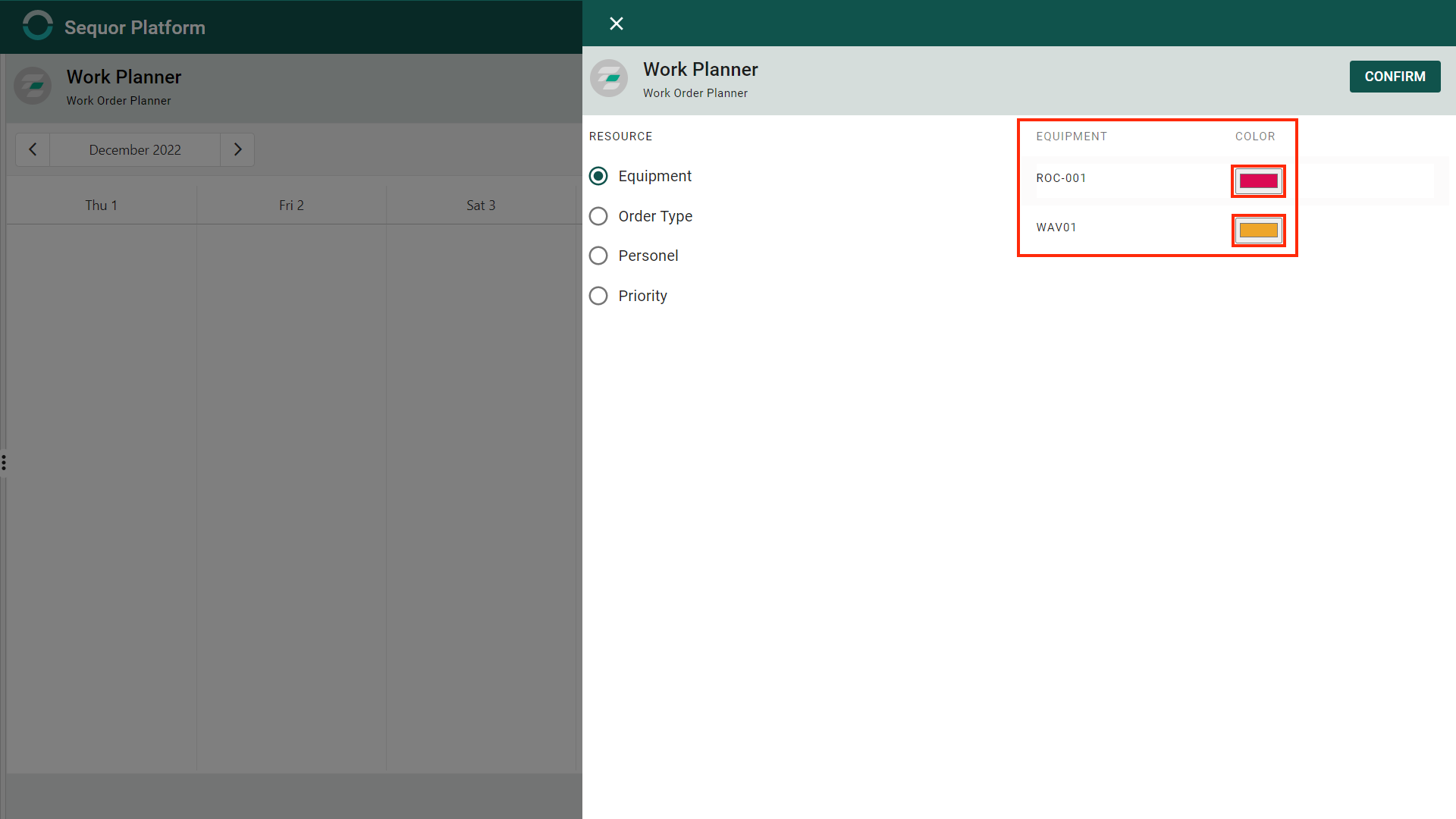
Task: Click the December 2022 month label
Action: [135, 150]
